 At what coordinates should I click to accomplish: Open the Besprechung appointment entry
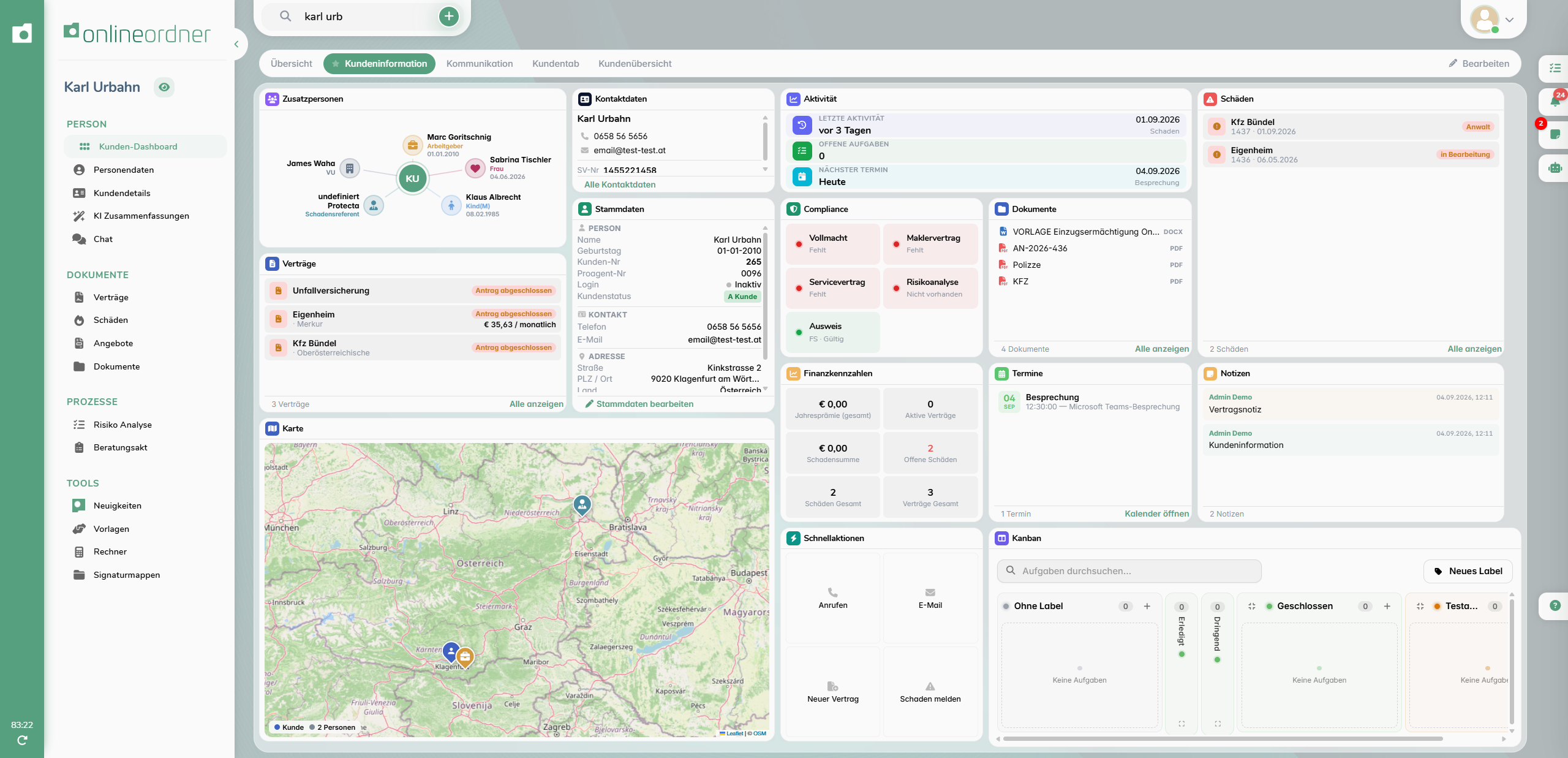tap(1090, 401)
